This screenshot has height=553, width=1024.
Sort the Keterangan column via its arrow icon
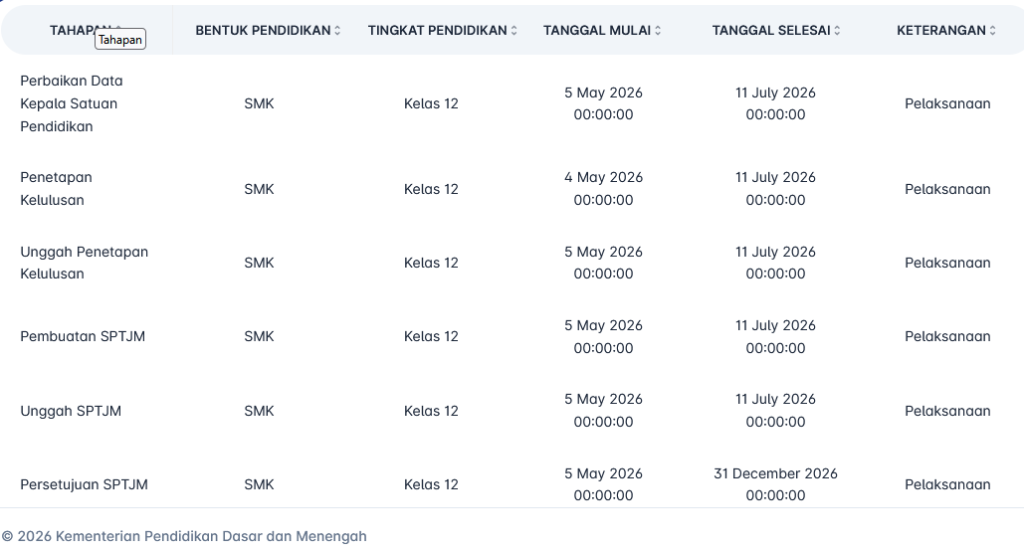(x=993, y=31)
